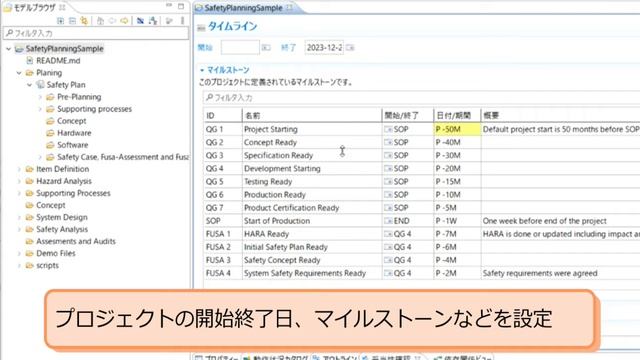
Task: Click reference icon beside SOP in QG 1 row
Action: (x=388, y=129)
